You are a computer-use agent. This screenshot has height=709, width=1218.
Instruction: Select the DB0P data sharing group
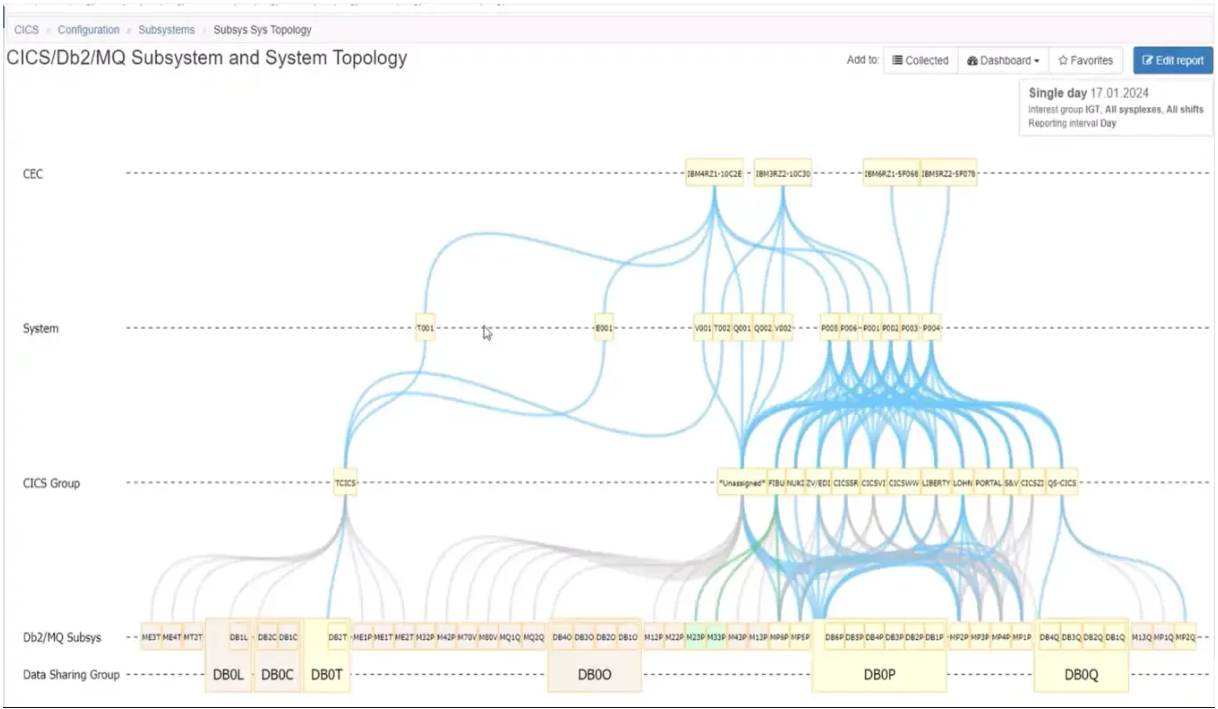tap(879, 674)
